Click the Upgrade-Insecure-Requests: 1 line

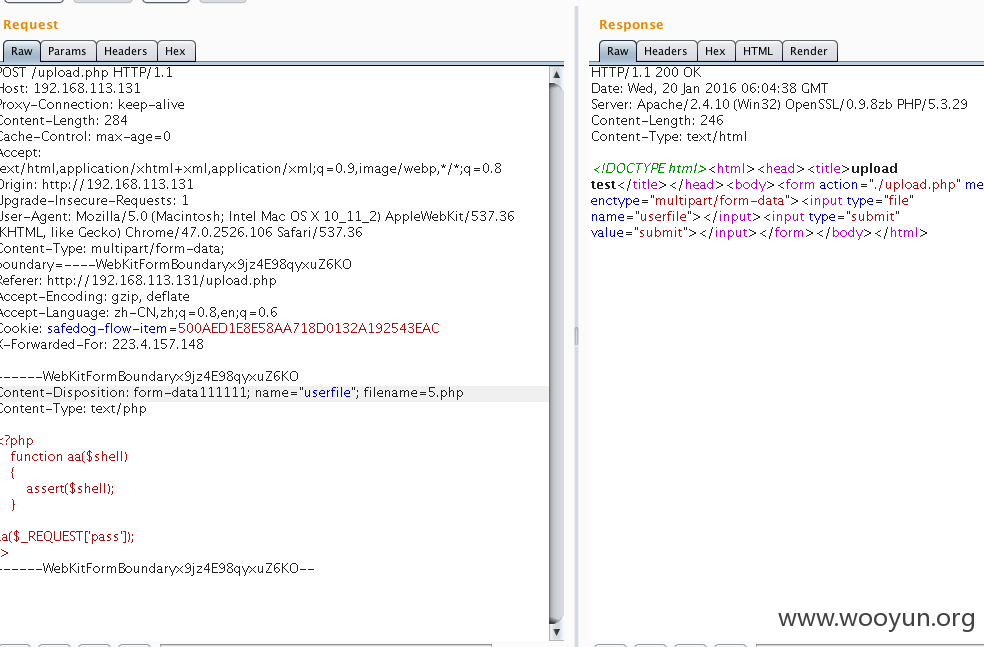[x=95, y=201]
